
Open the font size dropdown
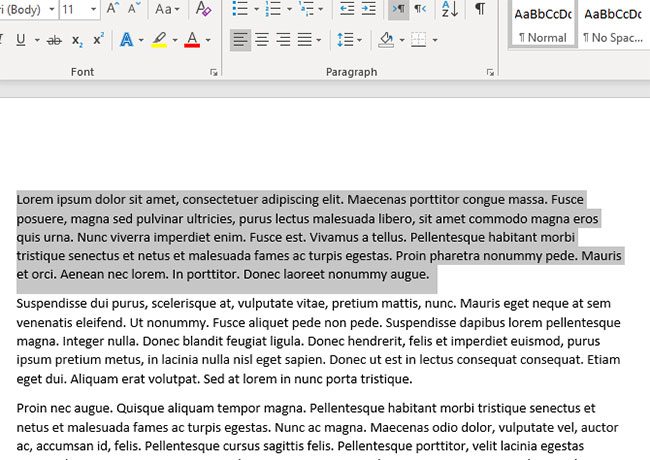pyautogui.click(x=94, y=9)
